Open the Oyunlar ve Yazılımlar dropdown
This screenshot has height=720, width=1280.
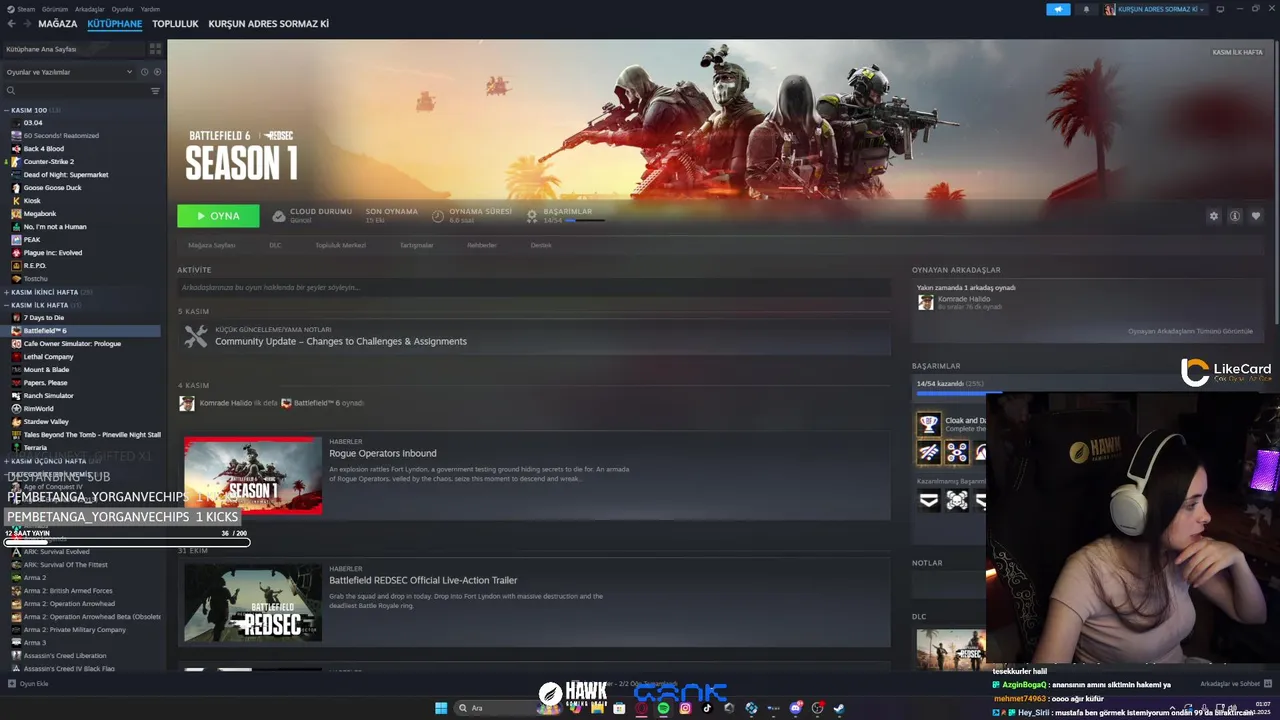69,72
